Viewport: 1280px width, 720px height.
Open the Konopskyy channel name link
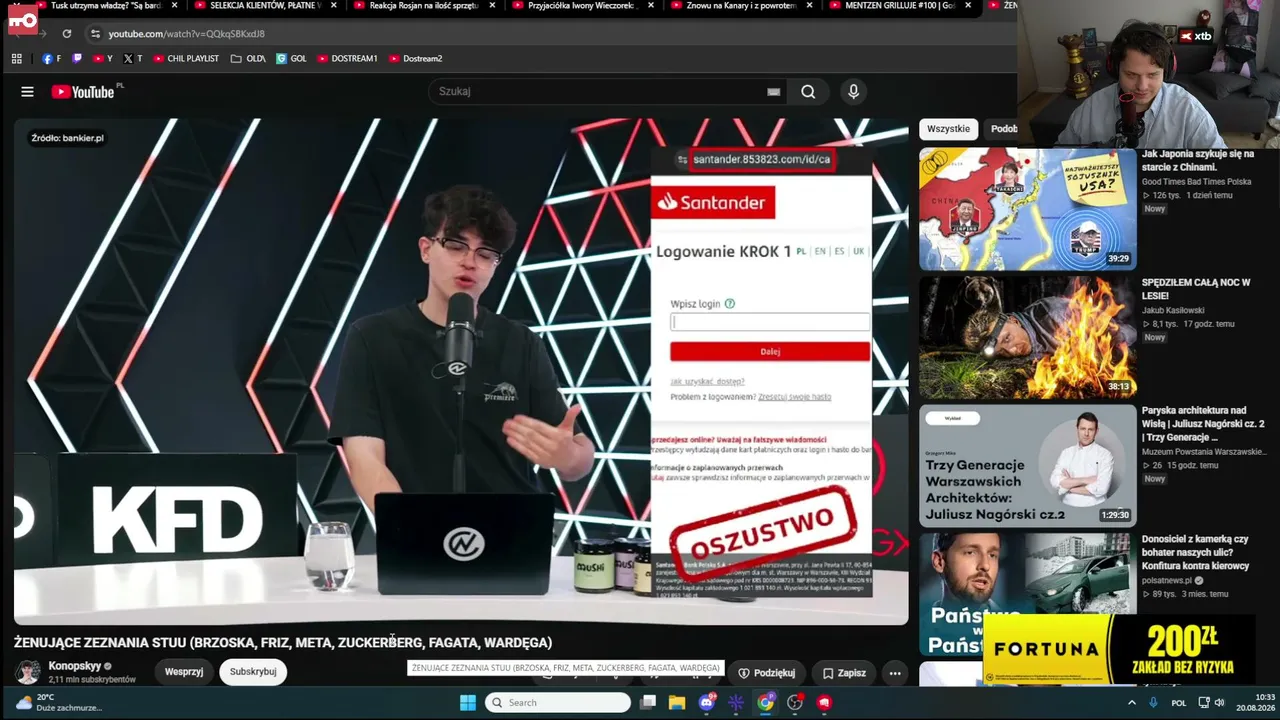point(75,666)
